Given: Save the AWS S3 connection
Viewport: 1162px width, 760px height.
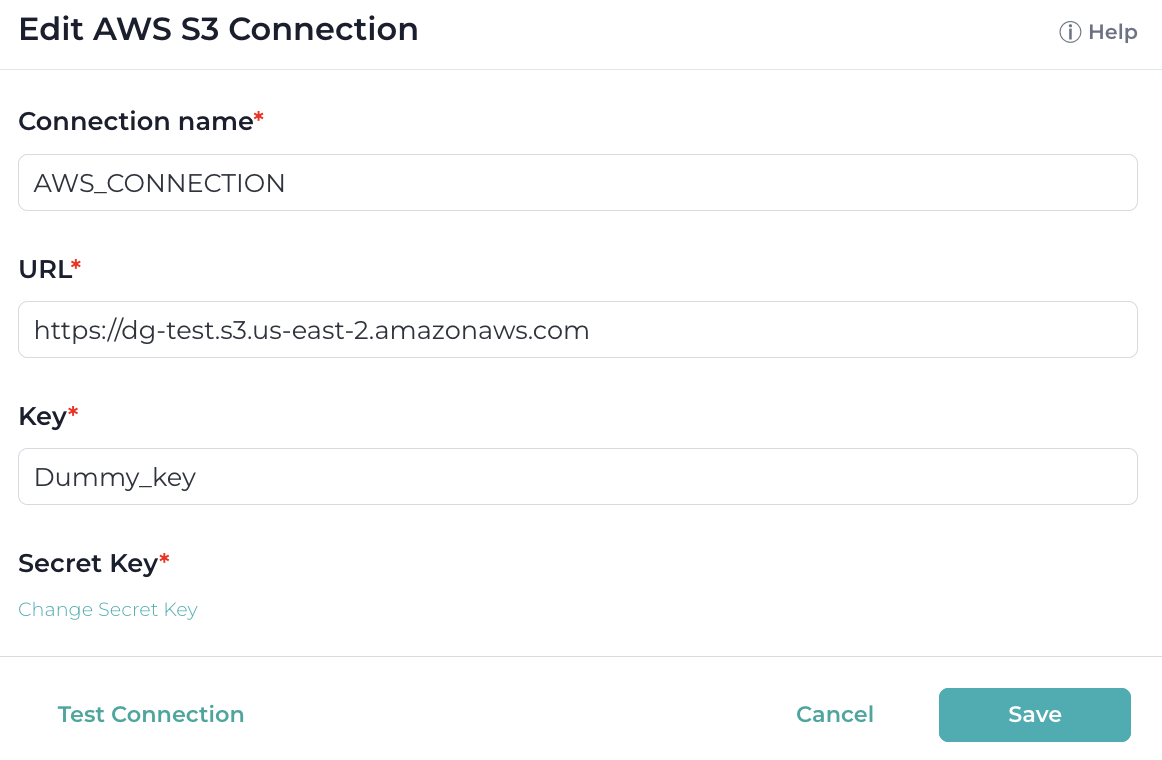Looking at the screenshot, I should [1035, 715].
